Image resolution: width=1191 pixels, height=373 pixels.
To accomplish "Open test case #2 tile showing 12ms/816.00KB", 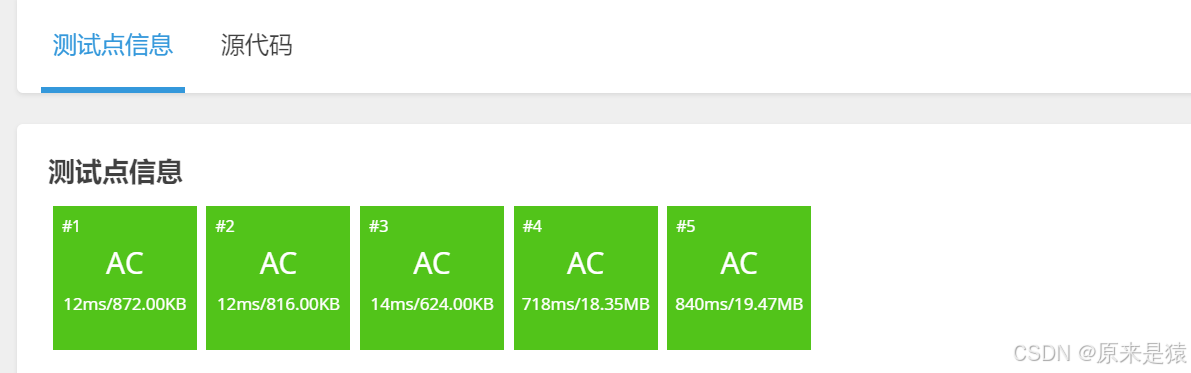I will (278, 278).
